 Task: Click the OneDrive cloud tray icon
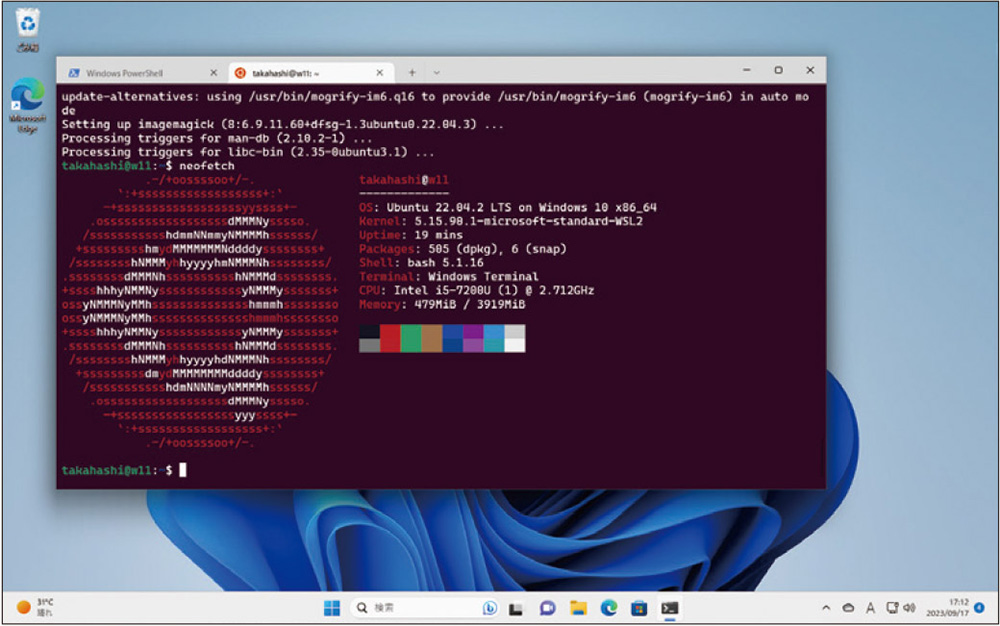click(848, 606)
